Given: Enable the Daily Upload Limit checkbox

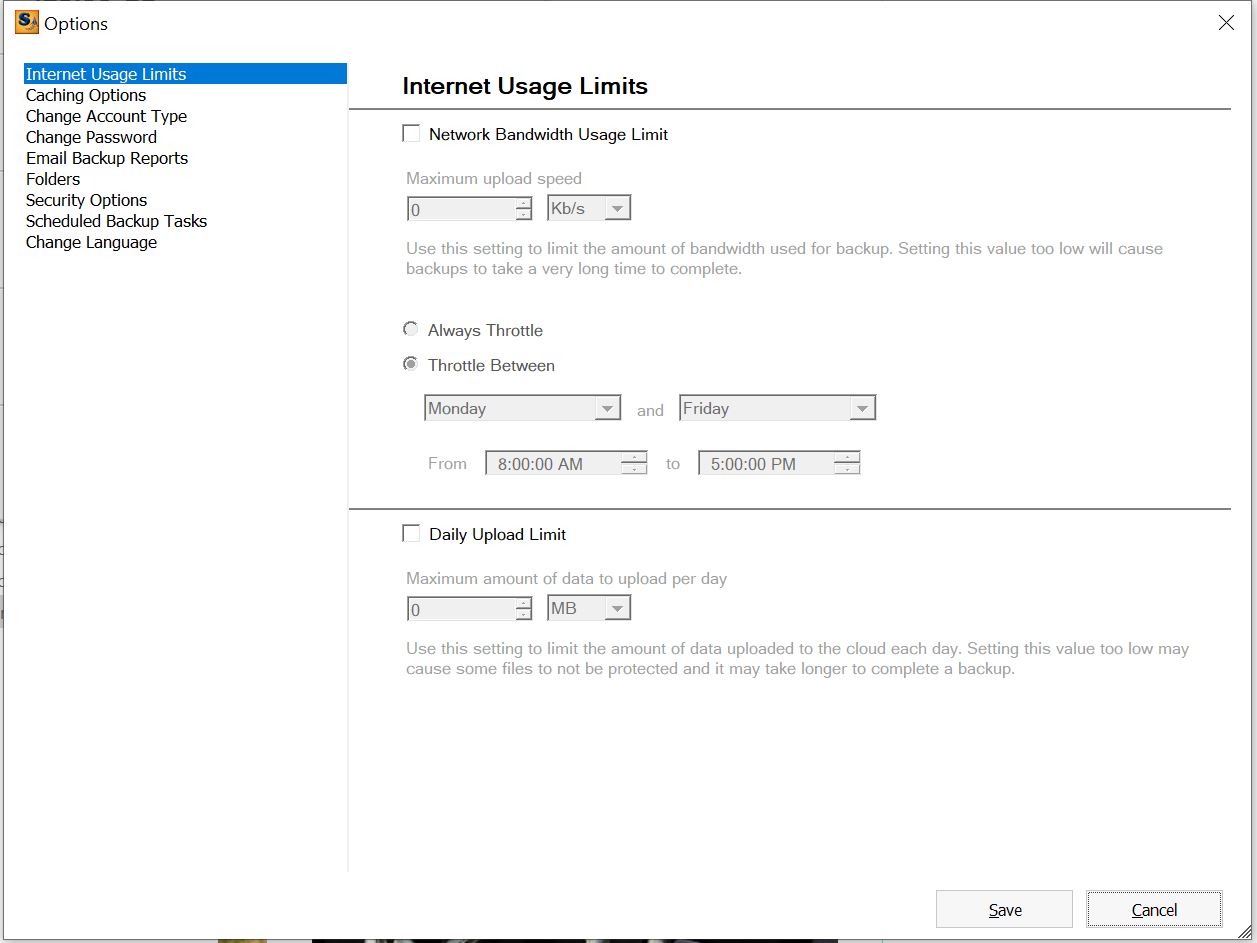Looking at the screenshot, I should (411, 534).
